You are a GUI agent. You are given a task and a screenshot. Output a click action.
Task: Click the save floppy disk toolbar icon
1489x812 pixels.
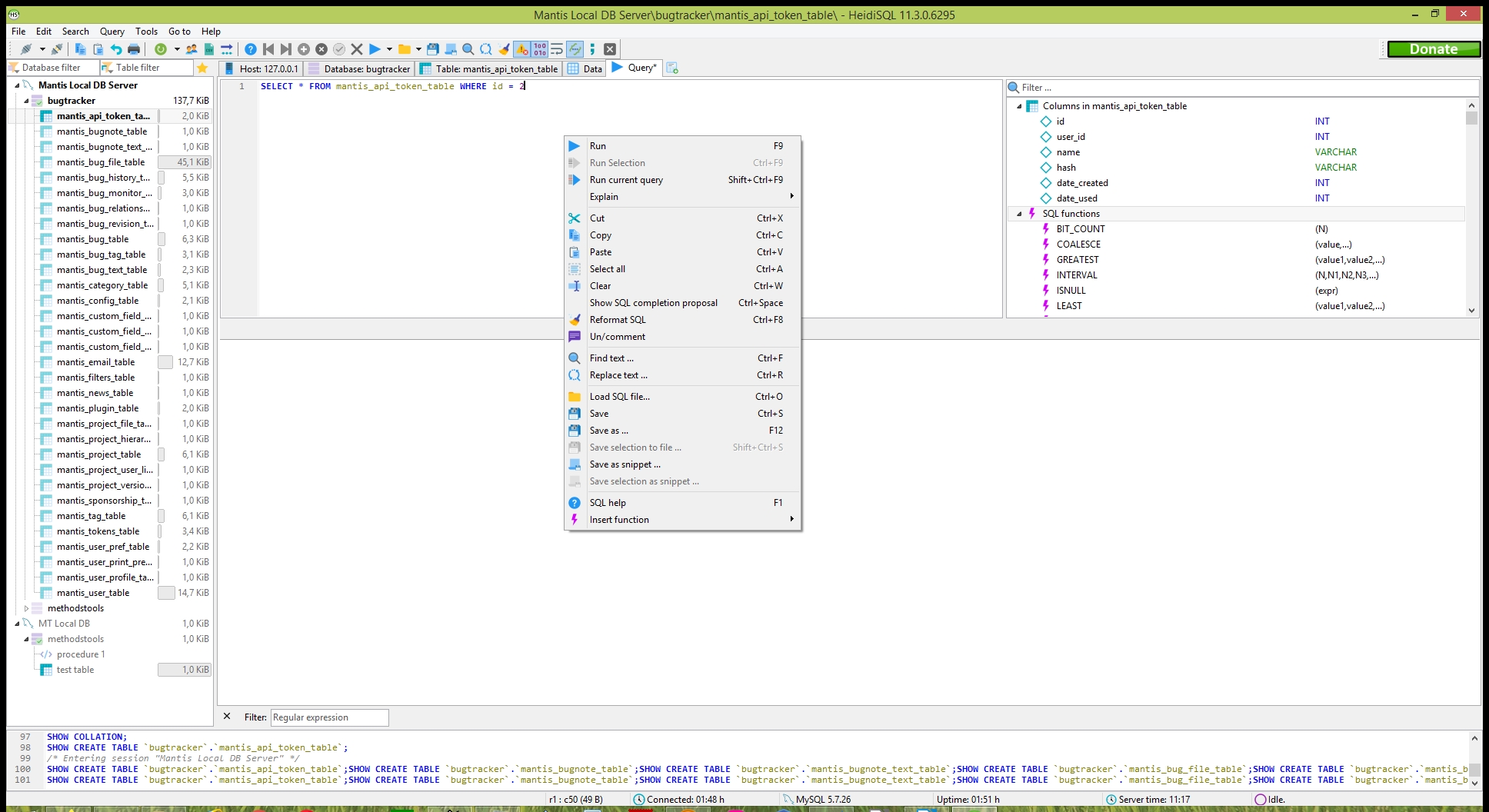[x=433, y=49]
